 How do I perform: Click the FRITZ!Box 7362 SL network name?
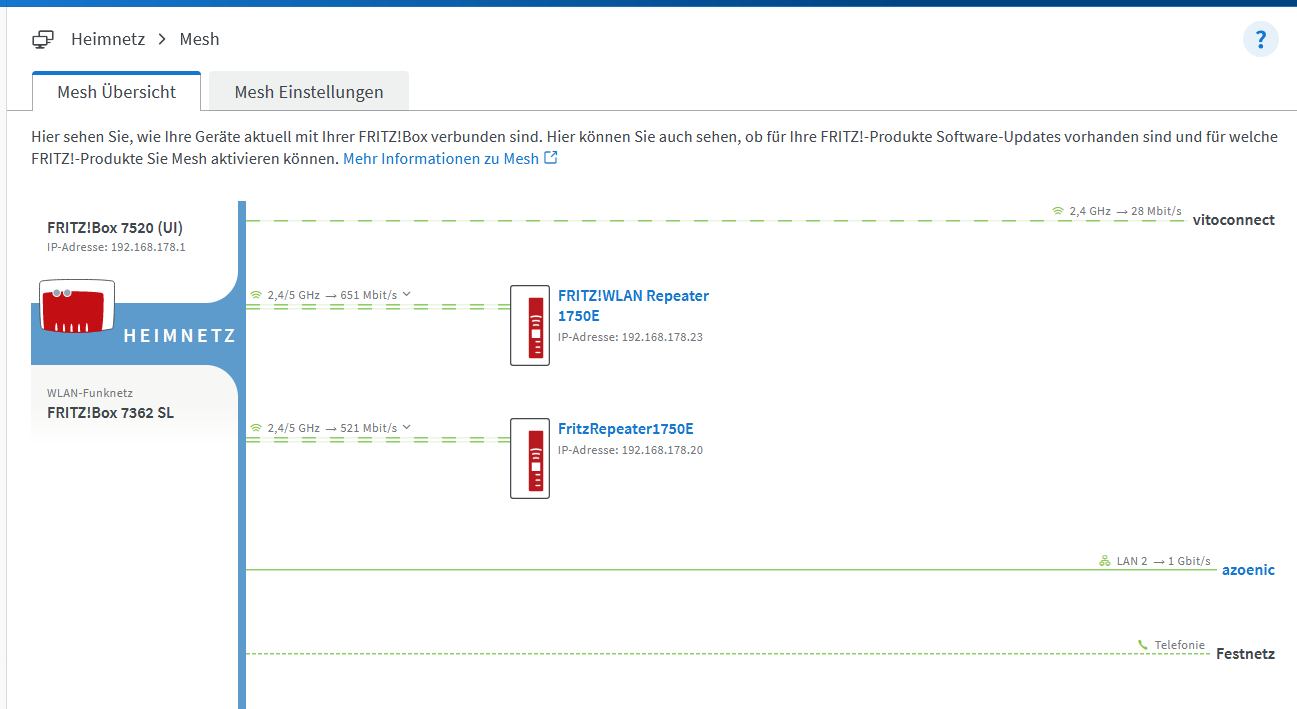[110, 412]
